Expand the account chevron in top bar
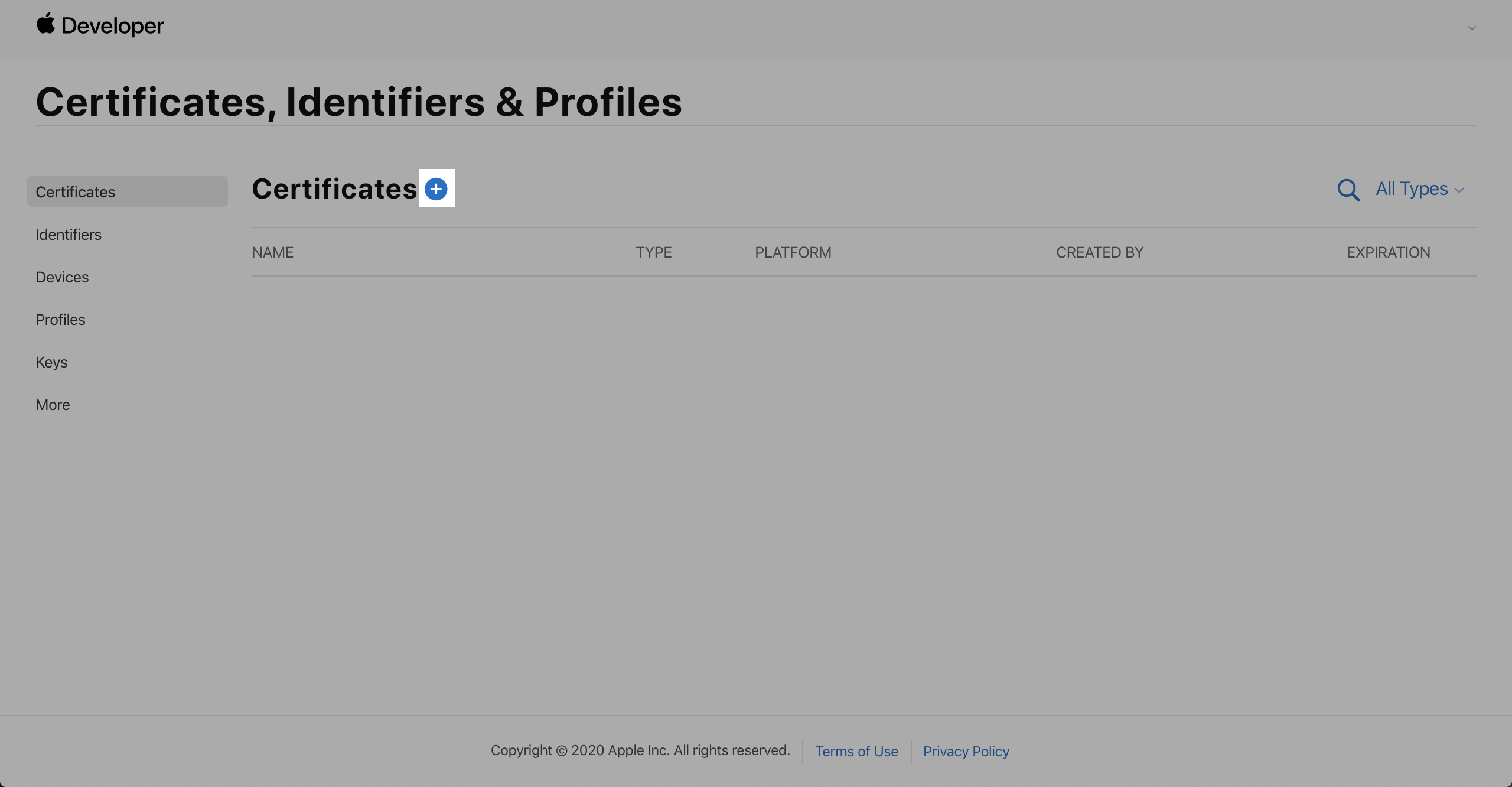This screenshot has width=1512, height=787. click(1472, 28)
